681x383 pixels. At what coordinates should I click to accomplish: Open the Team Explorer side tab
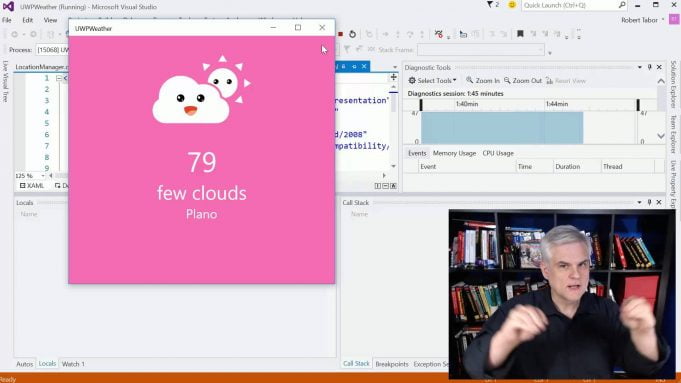coord(674,134)
